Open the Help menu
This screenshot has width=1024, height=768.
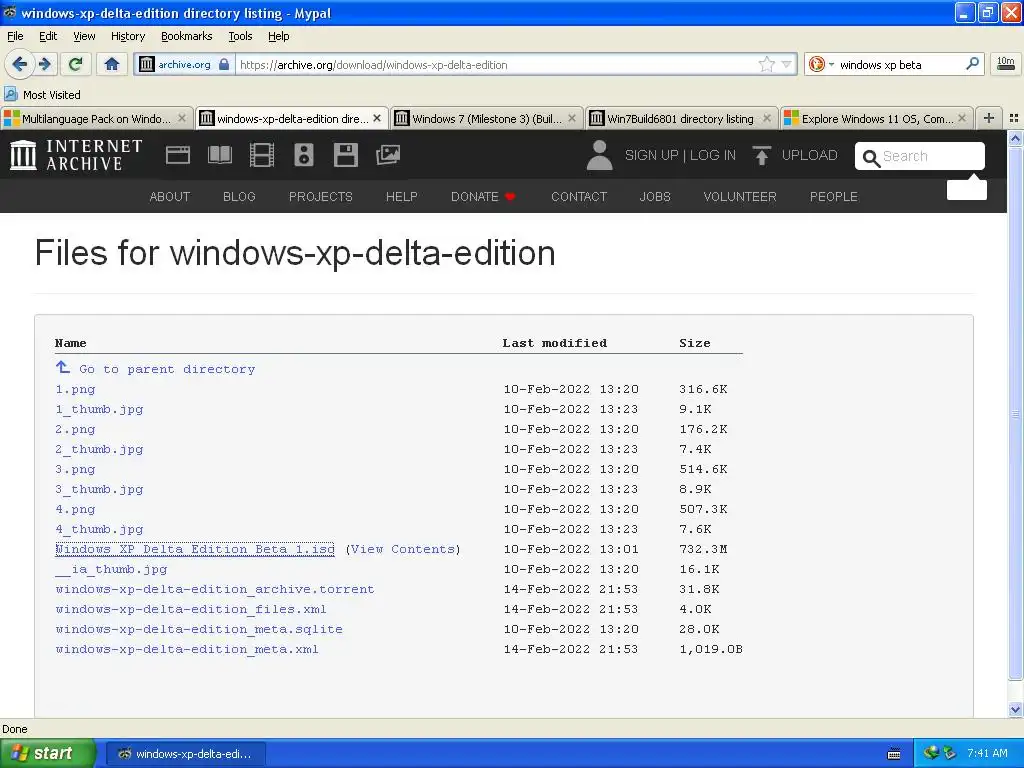(278, 36)
